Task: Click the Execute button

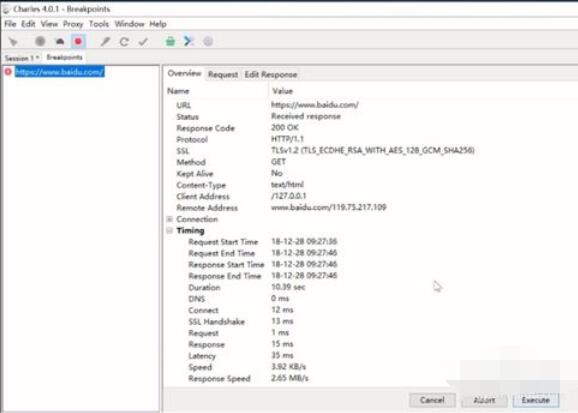Action: 536,400
